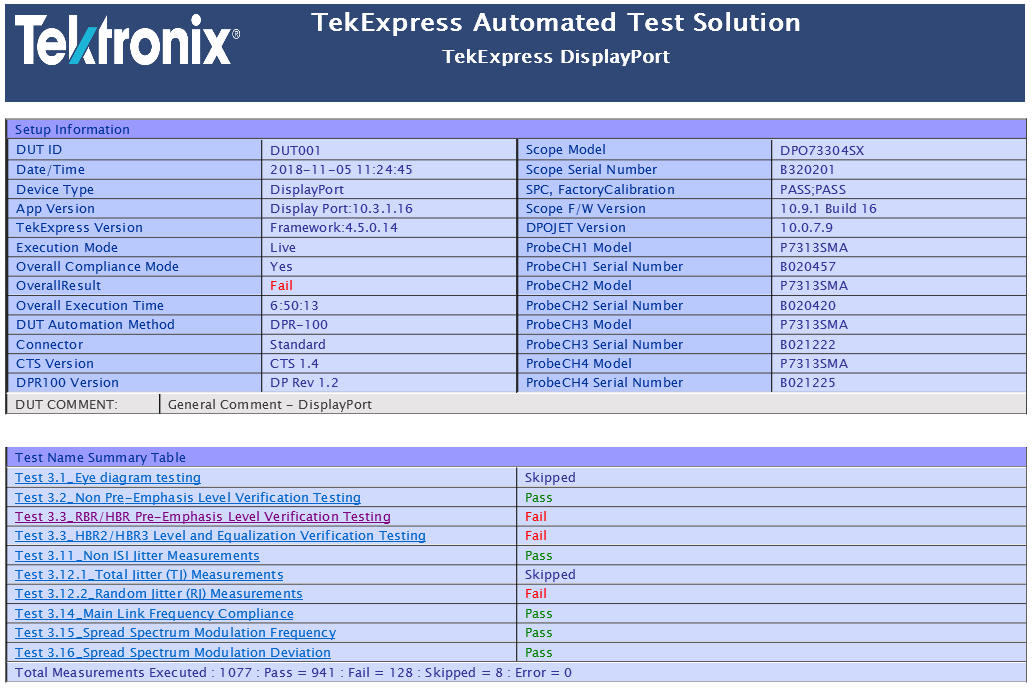The height and width of the screenshot is (693, 1036).
Task: Open Test 3.12.2 Random Jitter (RJ) Measurements link
Action: [x=159, y=594]
